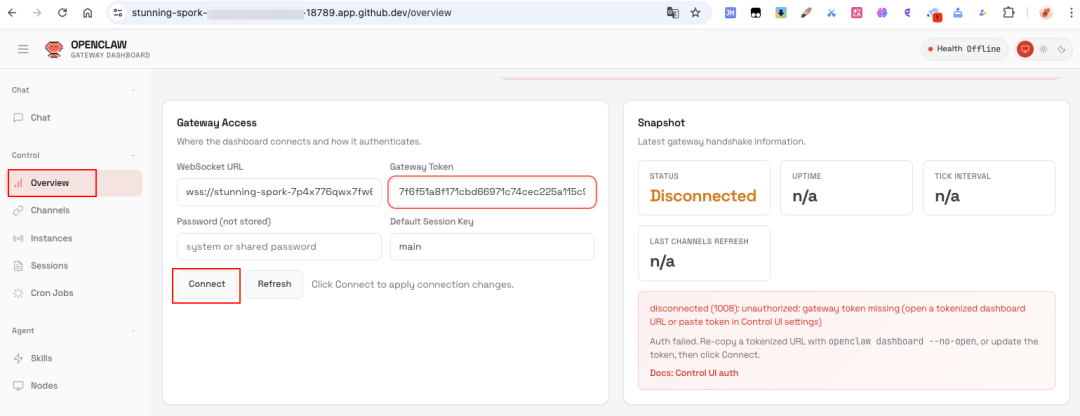Screen dimensions: 1080x416
Task: Open the Channels link icon
Action: tap(19, 211)
